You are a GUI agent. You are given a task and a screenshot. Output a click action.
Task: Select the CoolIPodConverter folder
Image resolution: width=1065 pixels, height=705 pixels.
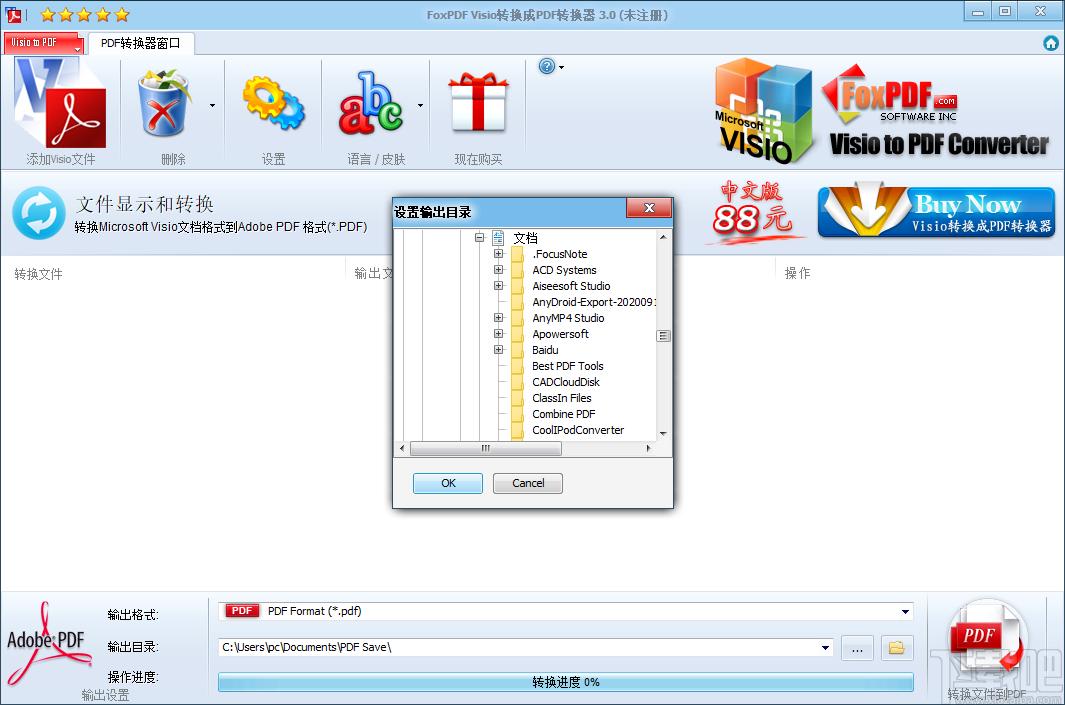(x=578, y=430)
